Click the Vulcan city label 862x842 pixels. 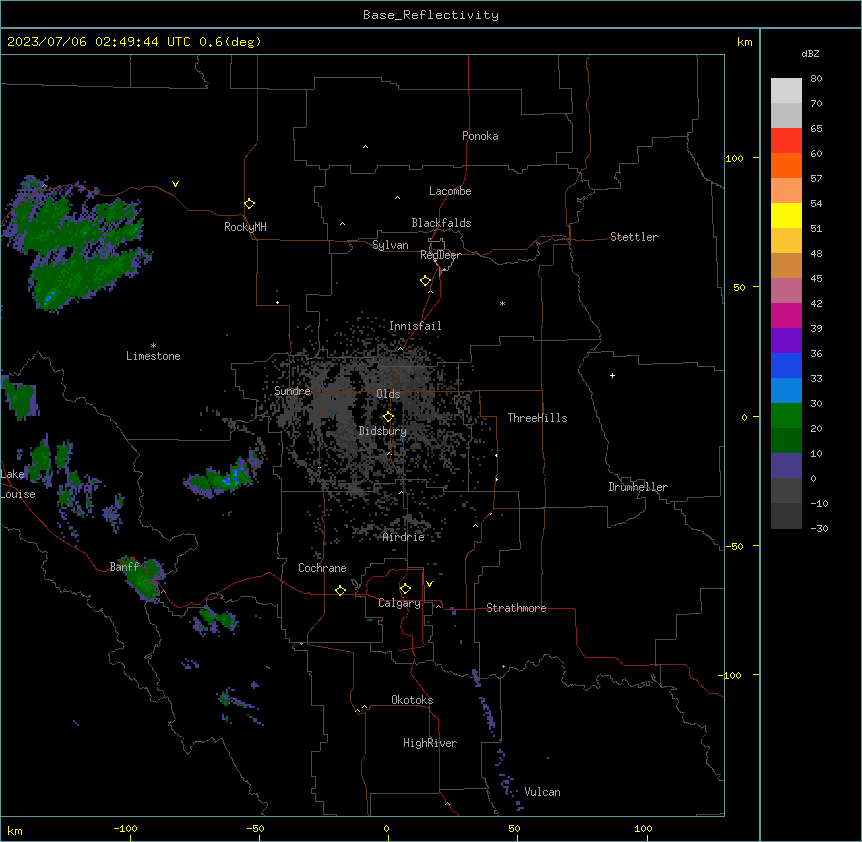[542, 792]
